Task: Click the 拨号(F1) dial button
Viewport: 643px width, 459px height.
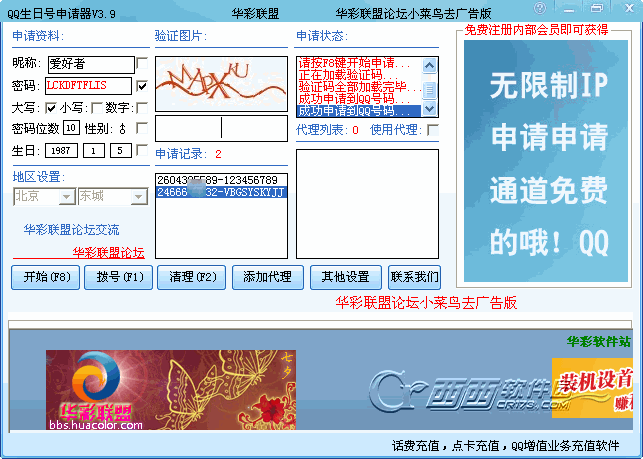Action: 119,277
